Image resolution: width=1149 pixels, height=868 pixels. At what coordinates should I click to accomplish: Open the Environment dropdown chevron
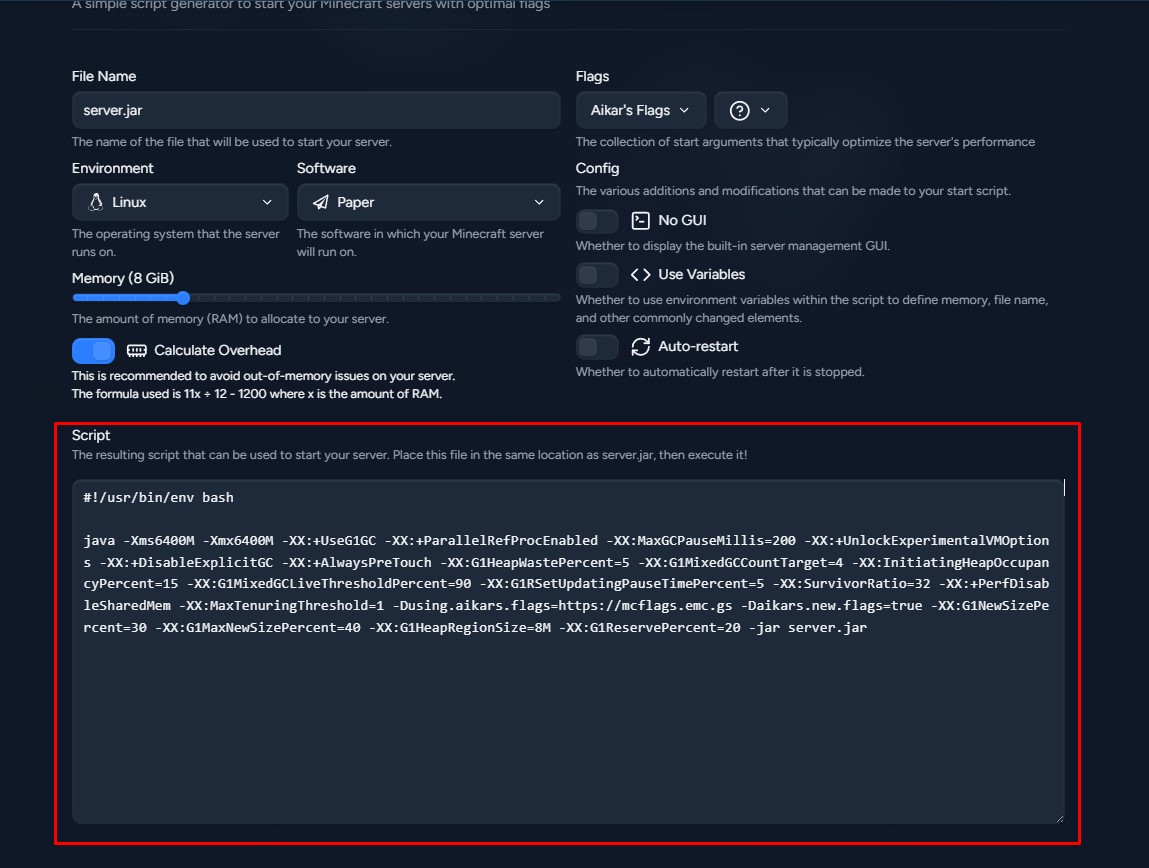pos(267,202)
